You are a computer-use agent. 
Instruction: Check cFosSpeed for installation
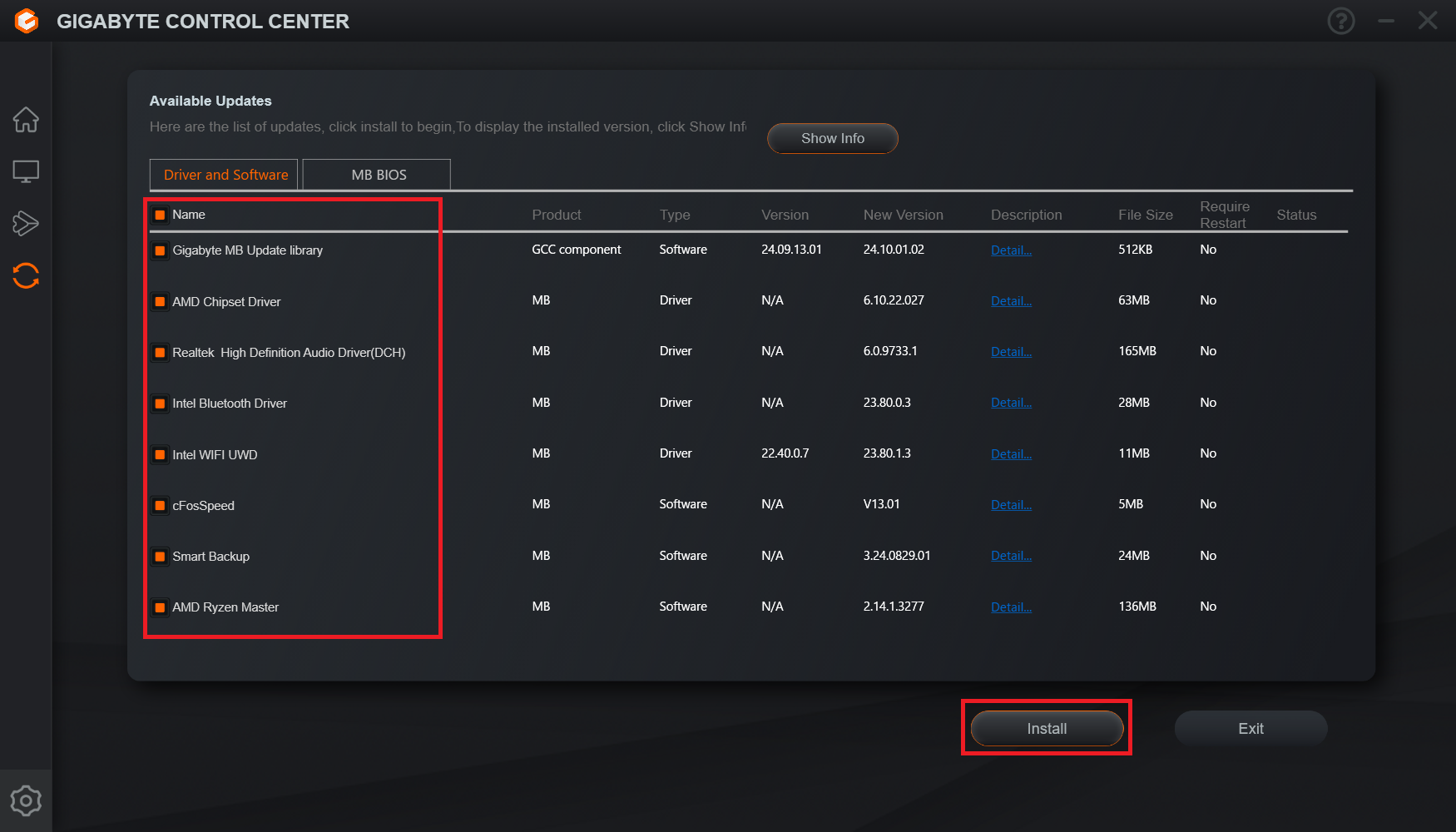(x=160, y=505)
